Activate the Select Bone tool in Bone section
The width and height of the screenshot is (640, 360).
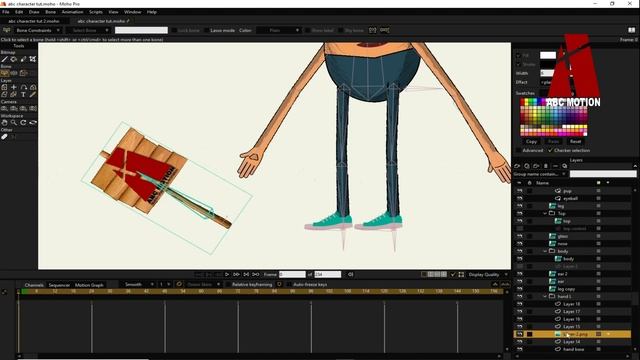[5, 73]
